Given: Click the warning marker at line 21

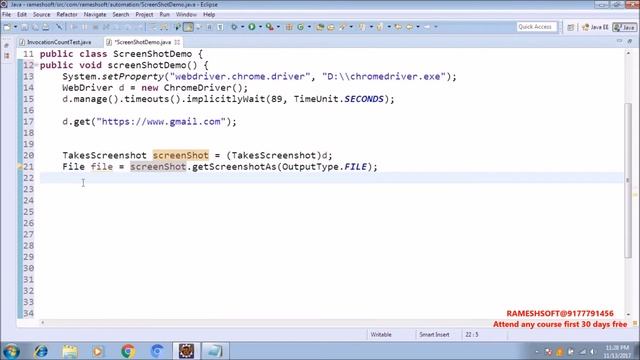Looking at the screenshot, I should click(x=20, y=167).
